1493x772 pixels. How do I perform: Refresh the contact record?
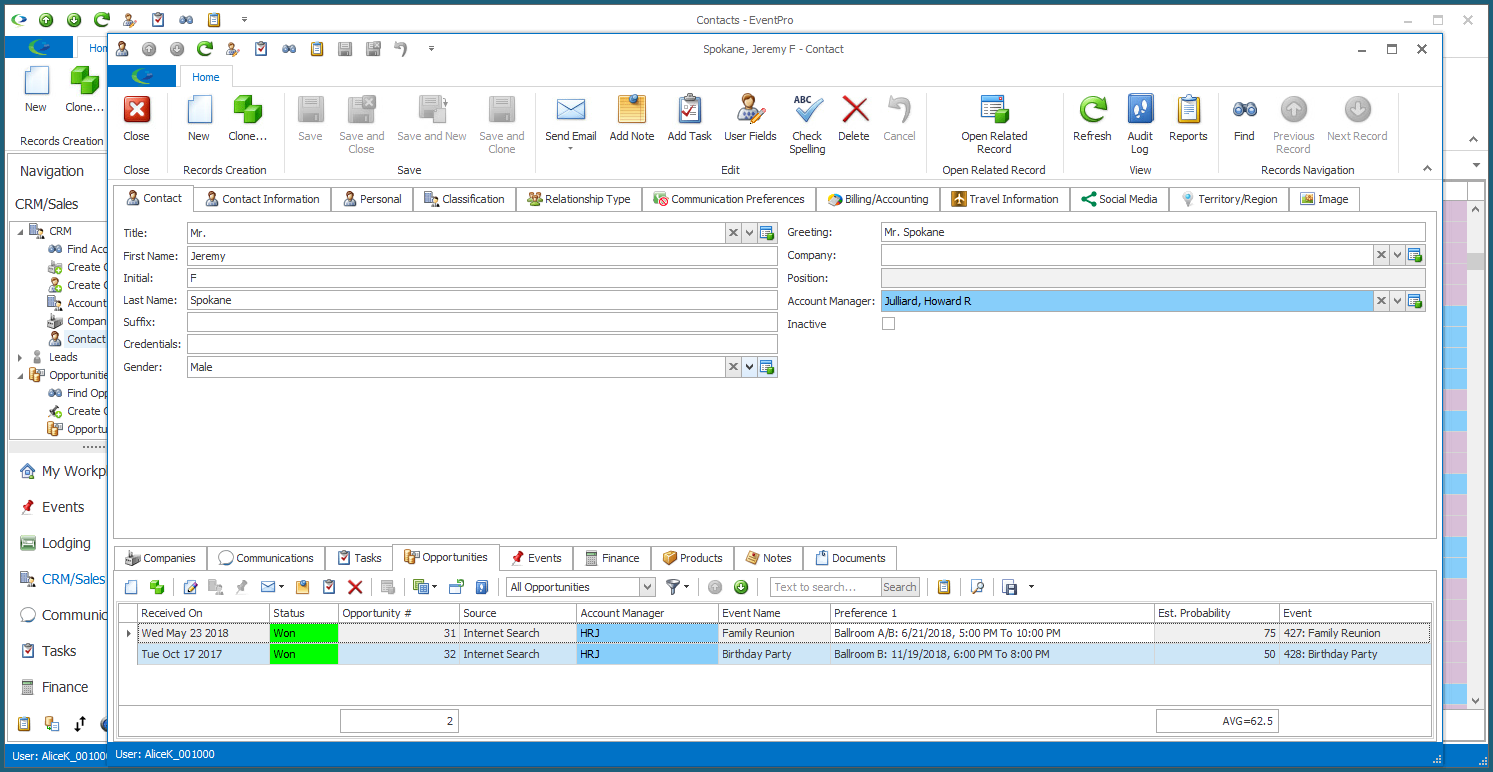[x=1092, y=119]
